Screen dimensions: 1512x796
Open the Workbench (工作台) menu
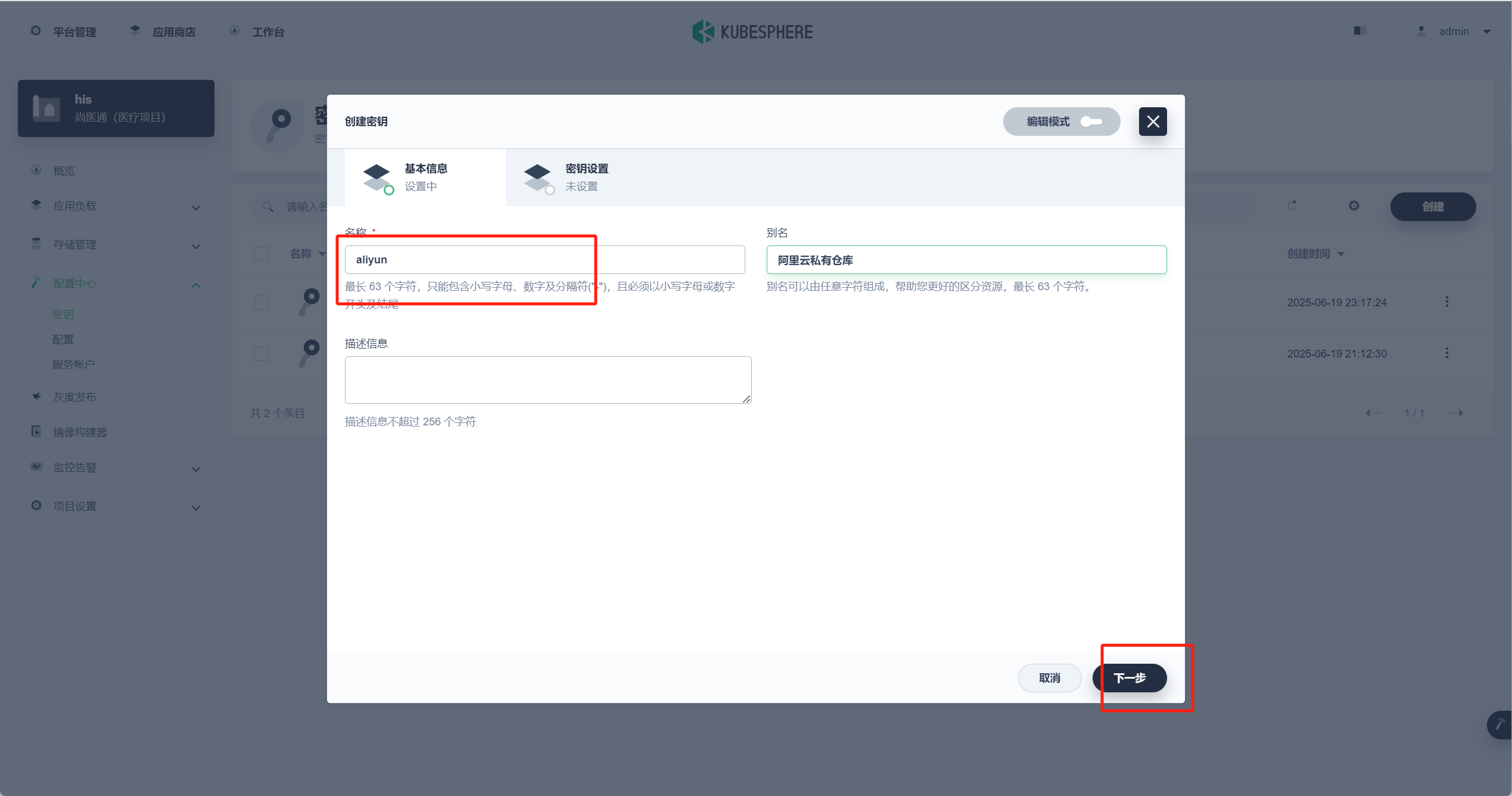coord(268,32)
